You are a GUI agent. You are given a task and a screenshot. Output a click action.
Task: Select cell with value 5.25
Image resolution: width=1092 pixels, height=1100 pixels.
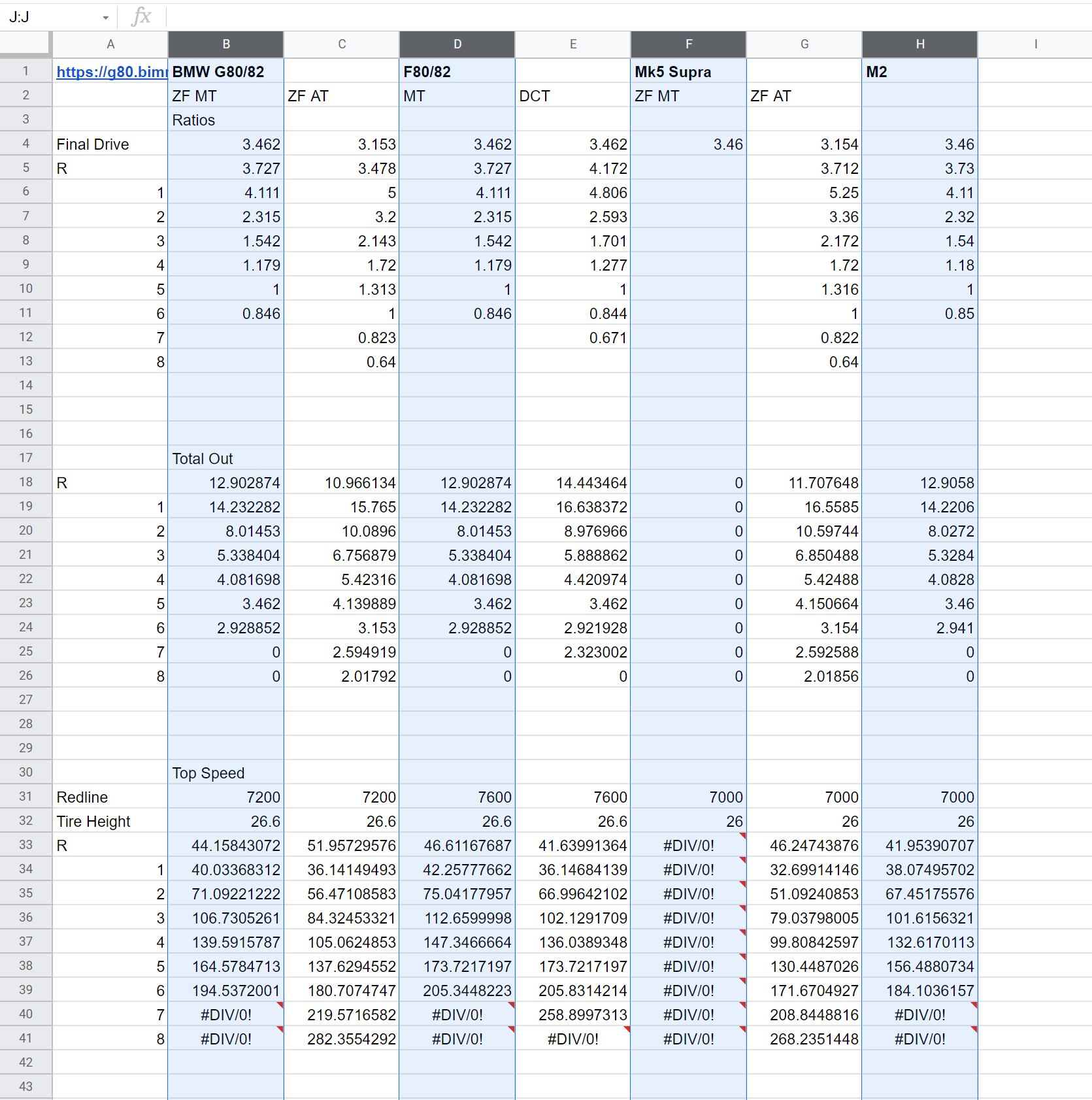[804, 192]
